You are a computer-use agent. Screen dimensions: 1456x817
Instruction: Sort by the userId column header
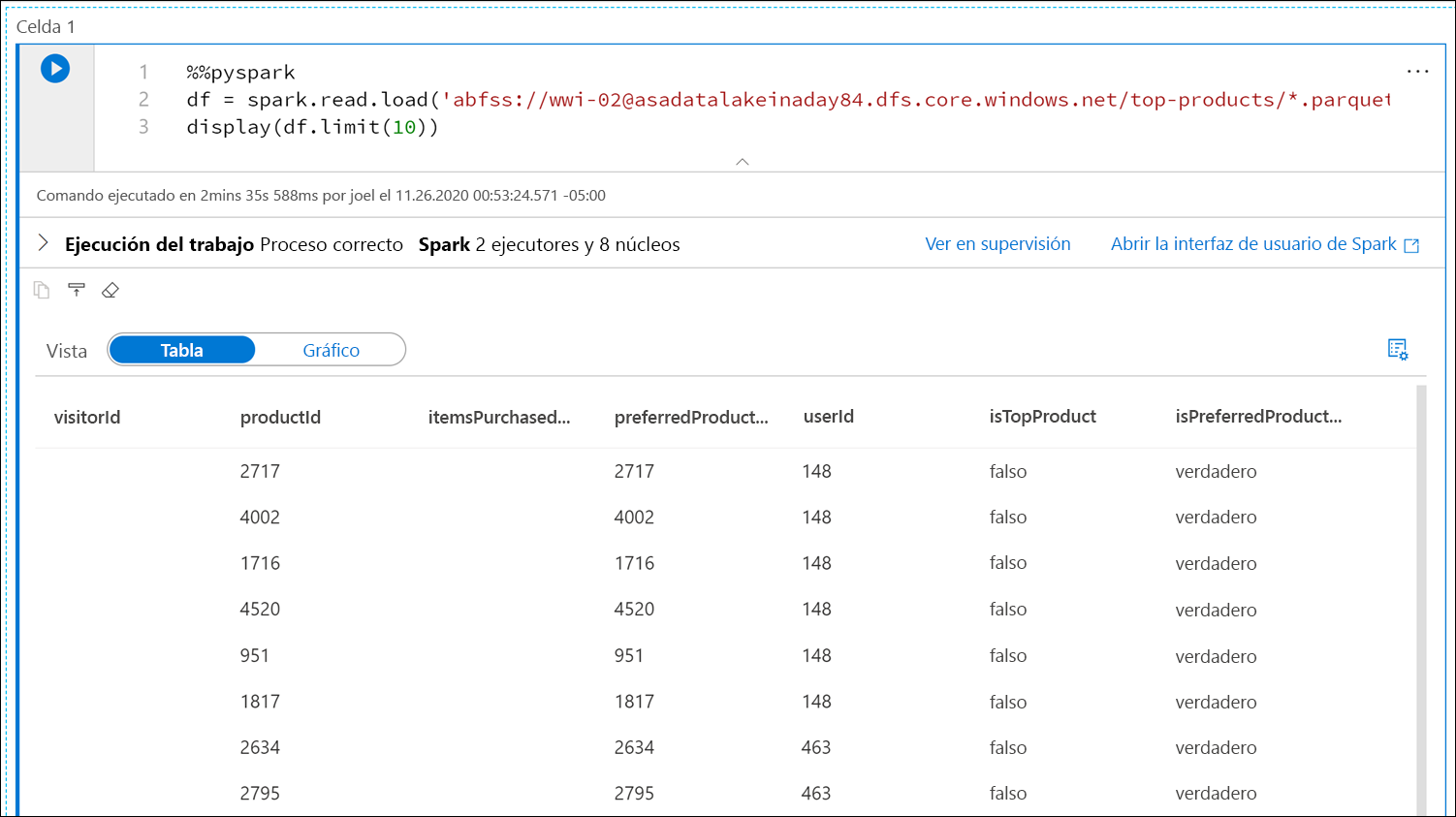click(x=829, y=417)
